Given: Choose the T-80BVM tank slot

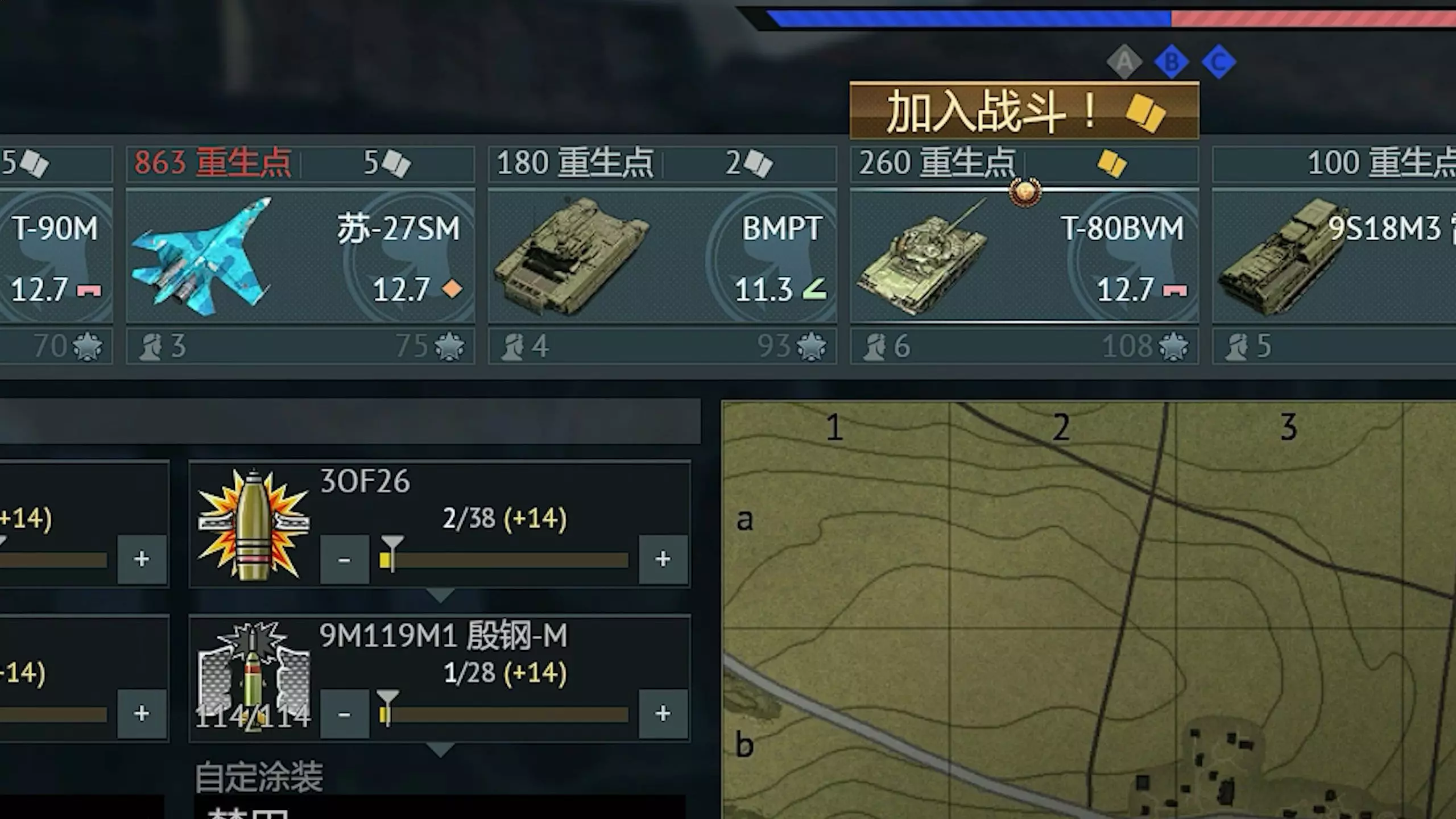Looking at the screenshot, I should pyautogui.click(x=1024, y=256).
